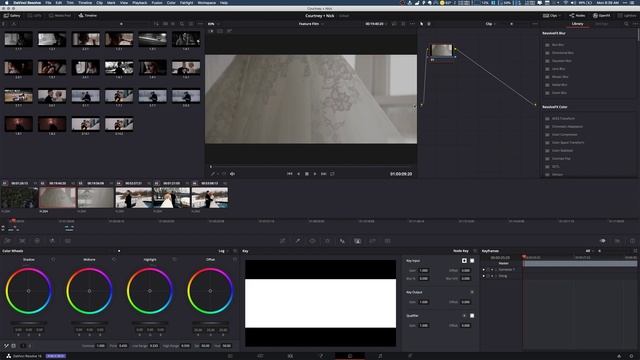Viewport: 640px width, 360px height.
Task: Play the clip forward in viewer
Action: tap(315, 174)
